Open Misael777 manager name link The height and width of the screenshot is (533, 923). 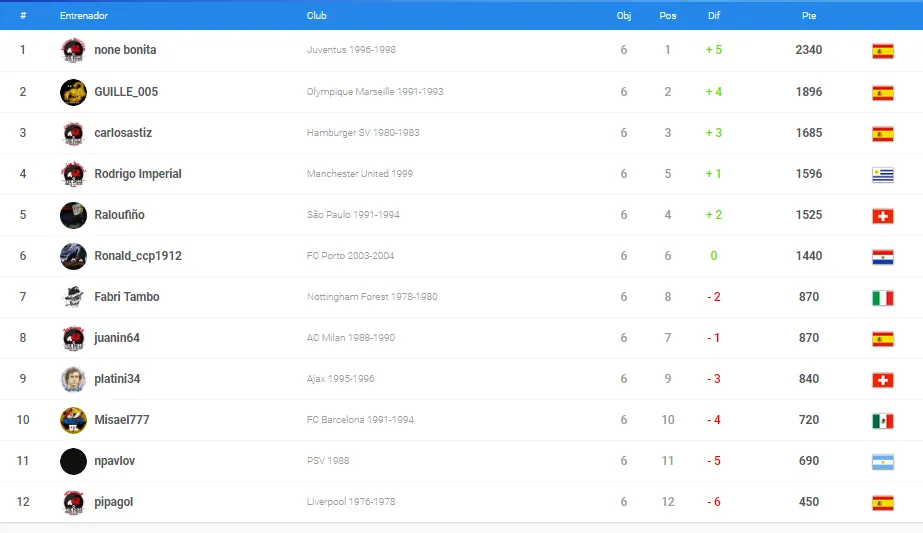tap(122, 420)
